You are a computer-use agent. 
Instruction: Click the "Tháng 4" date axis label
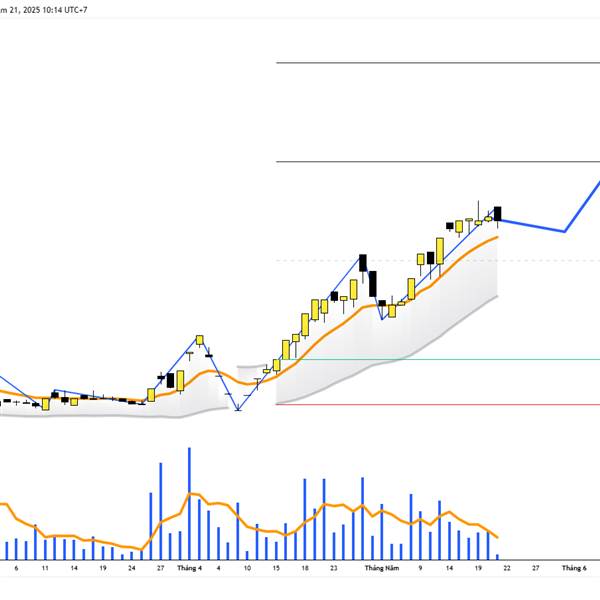(189, 568)
